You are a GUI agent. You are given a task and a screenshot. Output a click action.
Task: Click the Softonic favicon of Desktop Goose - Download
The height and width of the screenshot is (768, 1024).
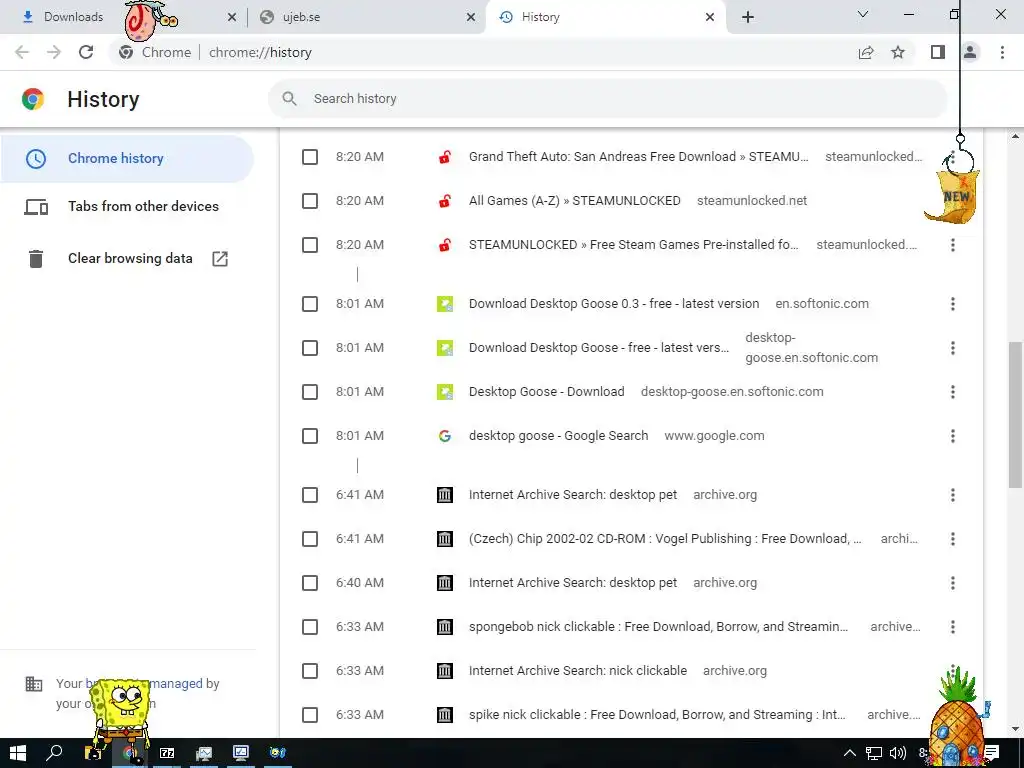pos(445,392)
